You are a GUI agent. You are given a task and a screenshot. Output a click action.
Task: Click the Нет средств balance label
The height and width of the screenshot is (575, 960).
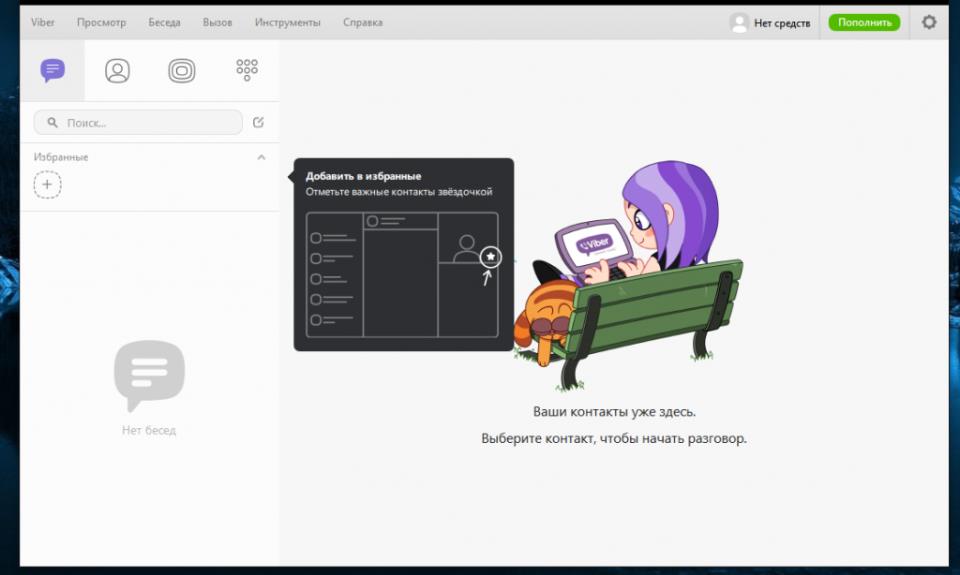(x=782, y=23)
